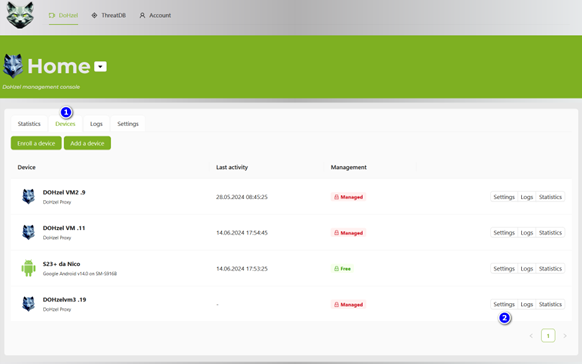Go to the previous page arrow
The width and height of the screenshot is (582, 364).
[x=531, y=336]
